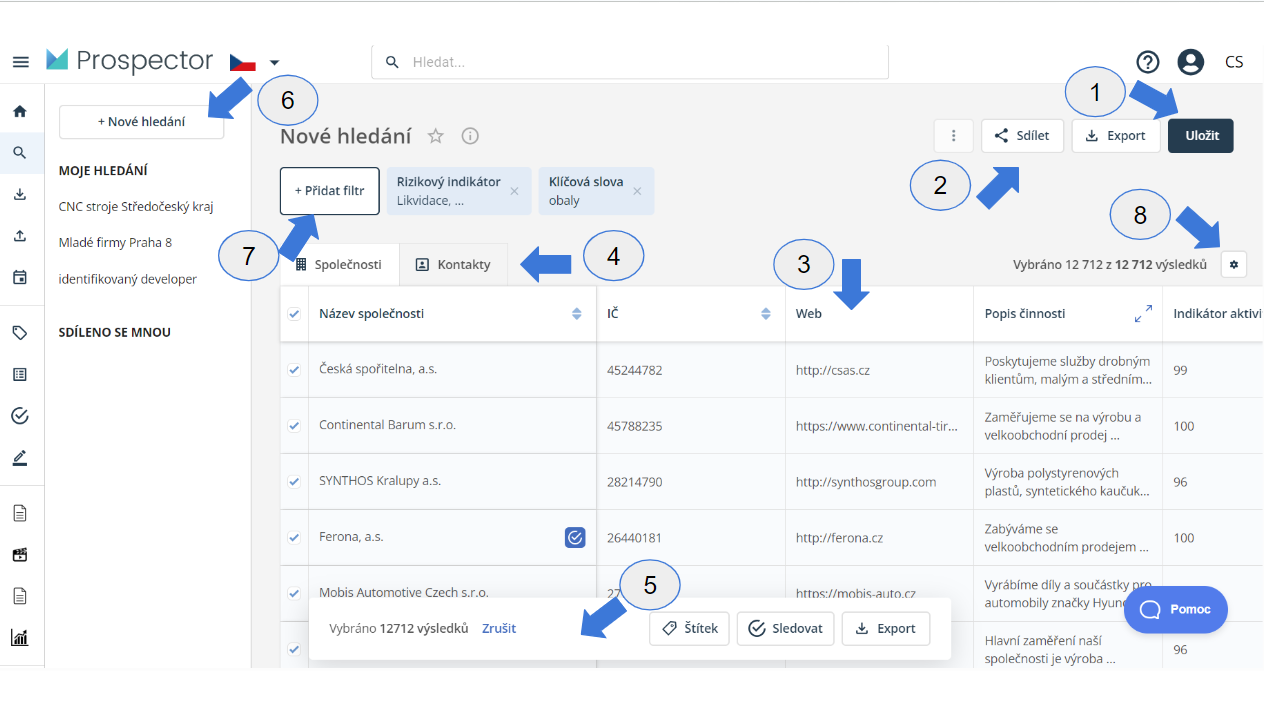Uncheck Mobis Automotive Czech s.r.o. row
This screenshot has width=1264, height=712.
pos(294,593)
